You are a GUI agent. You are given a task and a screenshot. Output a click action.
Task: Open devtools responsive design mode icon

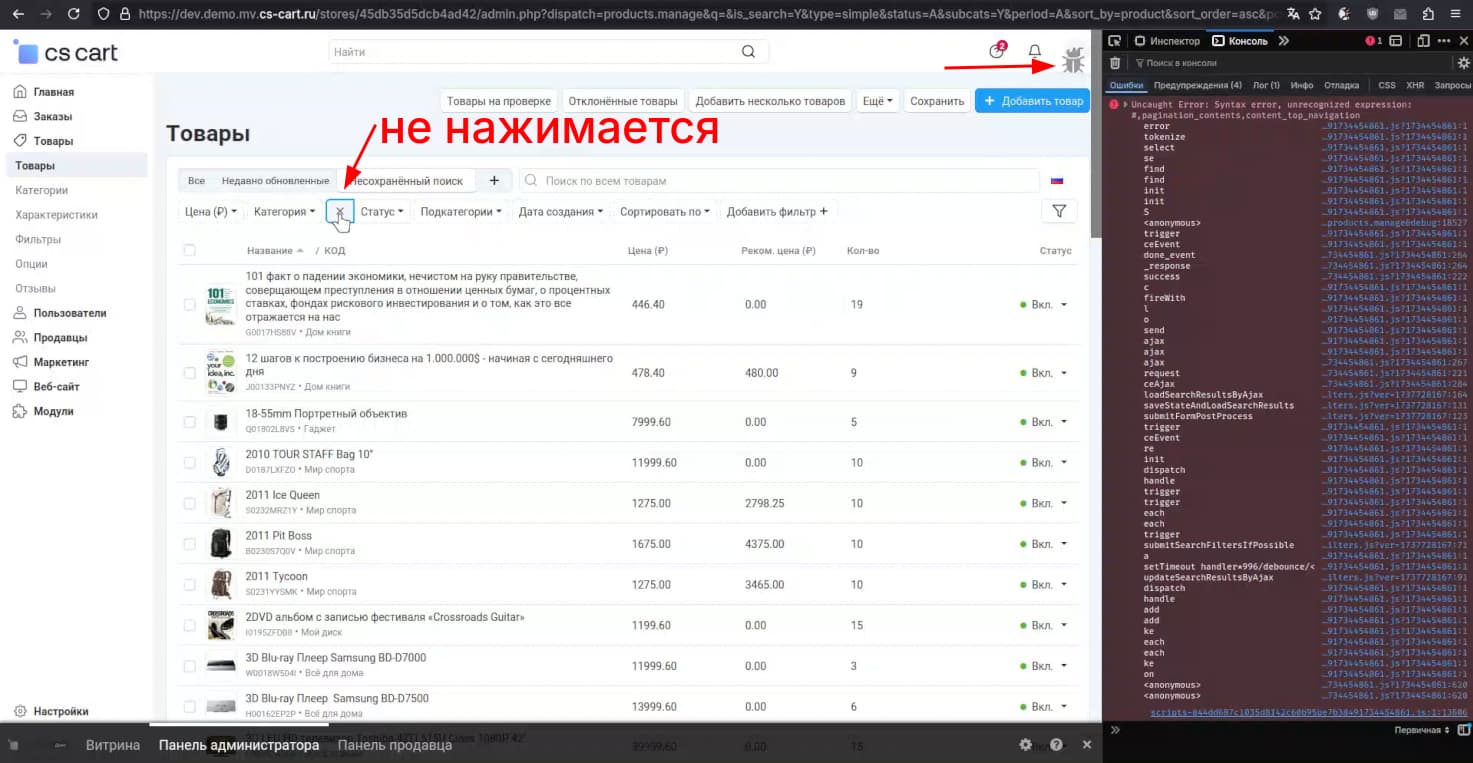(1422, 41)
